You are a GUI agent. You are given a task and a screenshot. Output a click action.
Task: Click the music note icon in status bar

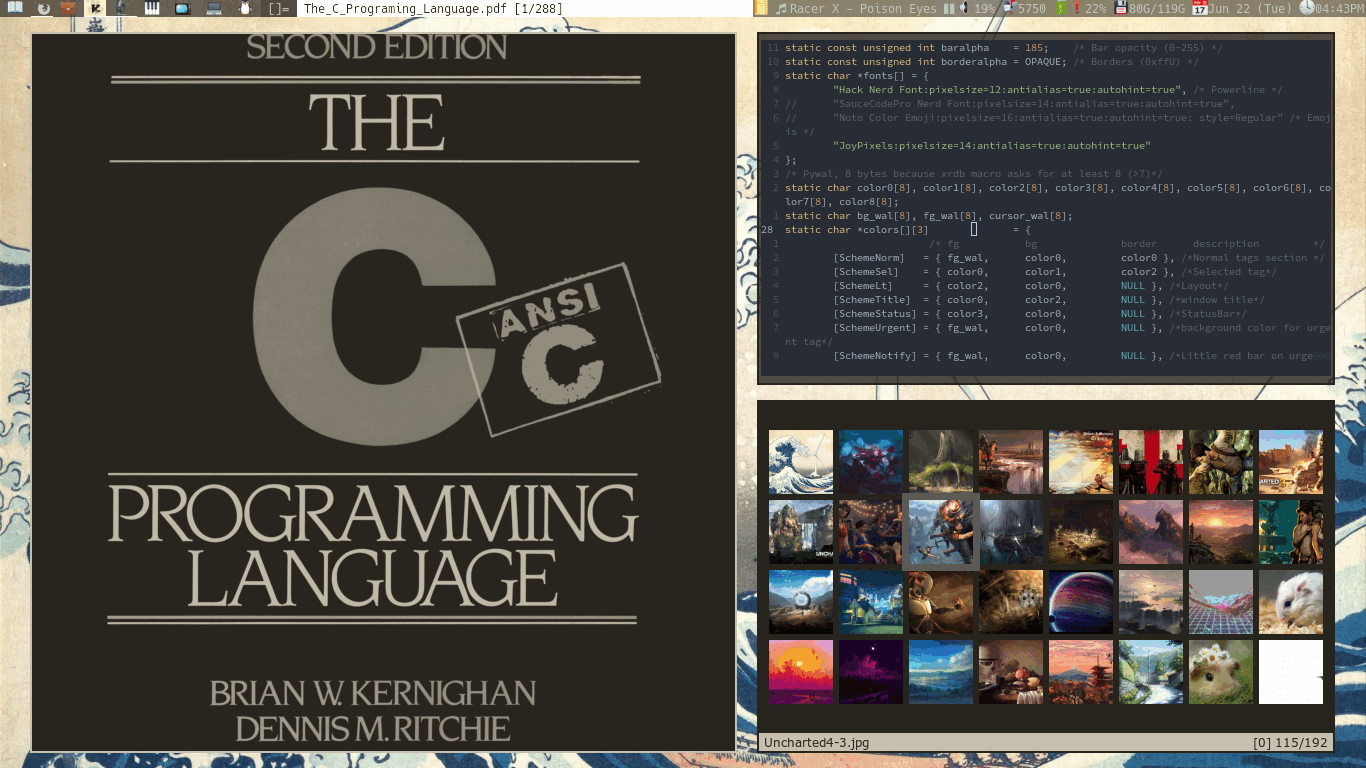781,8
